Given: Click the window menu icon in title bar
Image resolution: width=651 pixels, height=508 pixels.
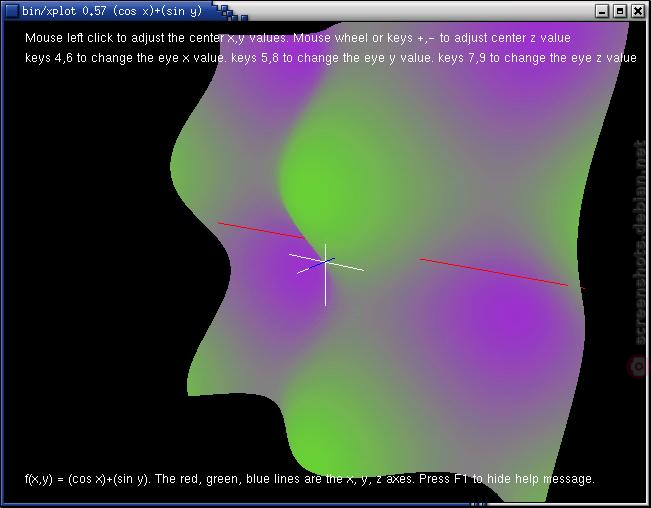Looking at the screenshot, I should tap(12, 11).
